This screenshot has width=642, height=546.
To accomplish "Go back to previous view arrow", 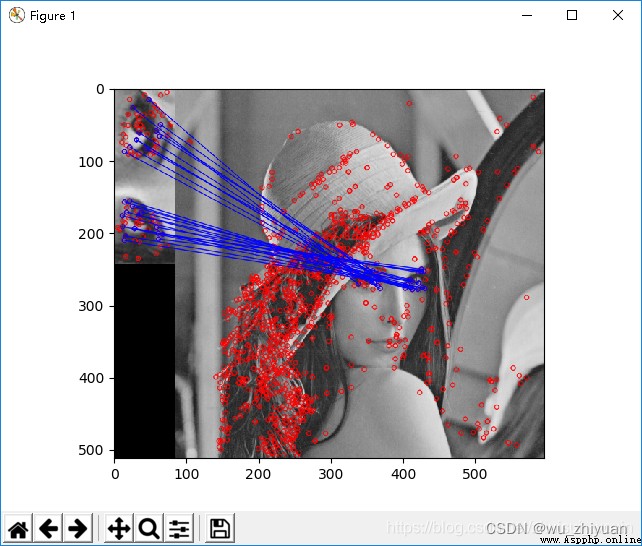I will click(x=48, y=529).
